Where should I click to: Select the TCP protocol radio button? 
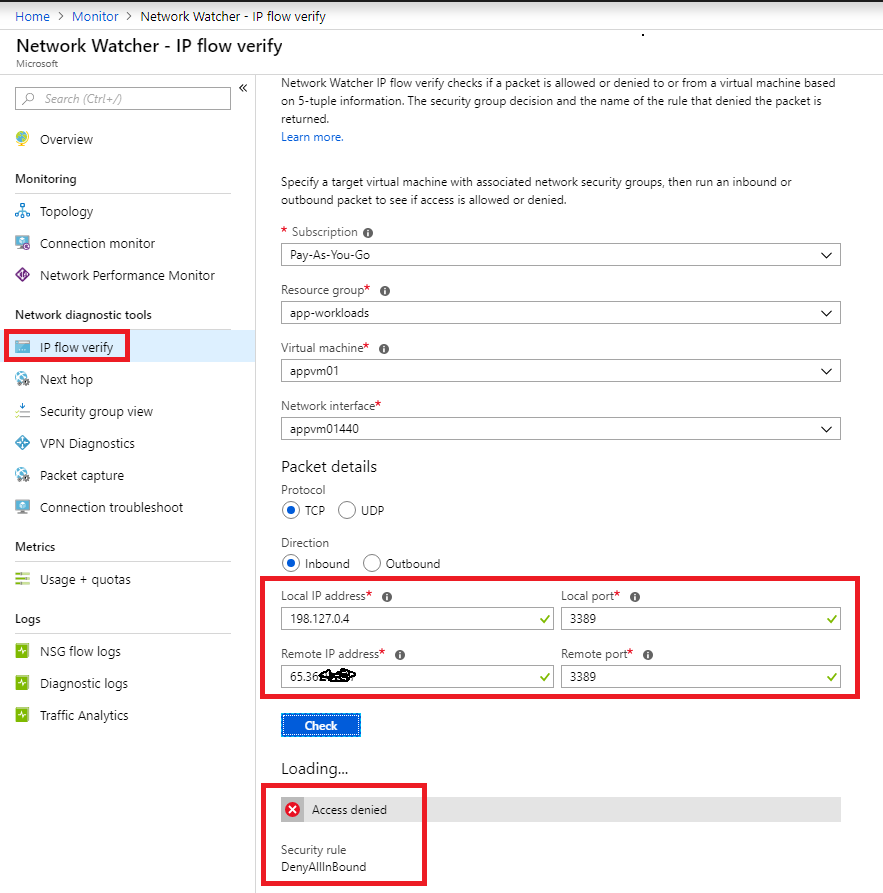click(x=291, y=510)
